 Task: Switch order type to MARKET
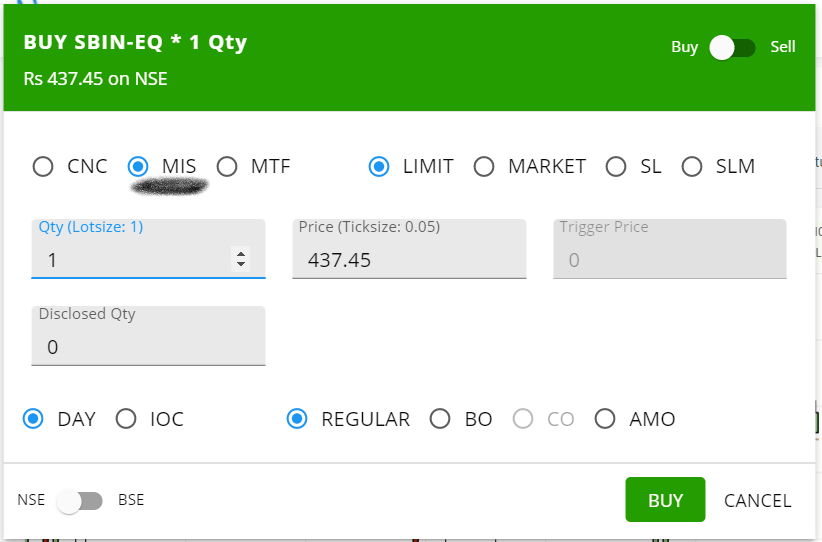click(x=484, y=167)
